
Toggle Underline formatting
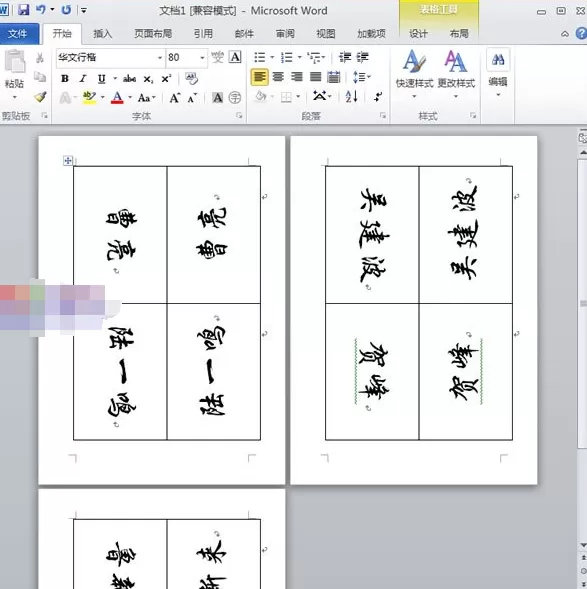[101, 79]
